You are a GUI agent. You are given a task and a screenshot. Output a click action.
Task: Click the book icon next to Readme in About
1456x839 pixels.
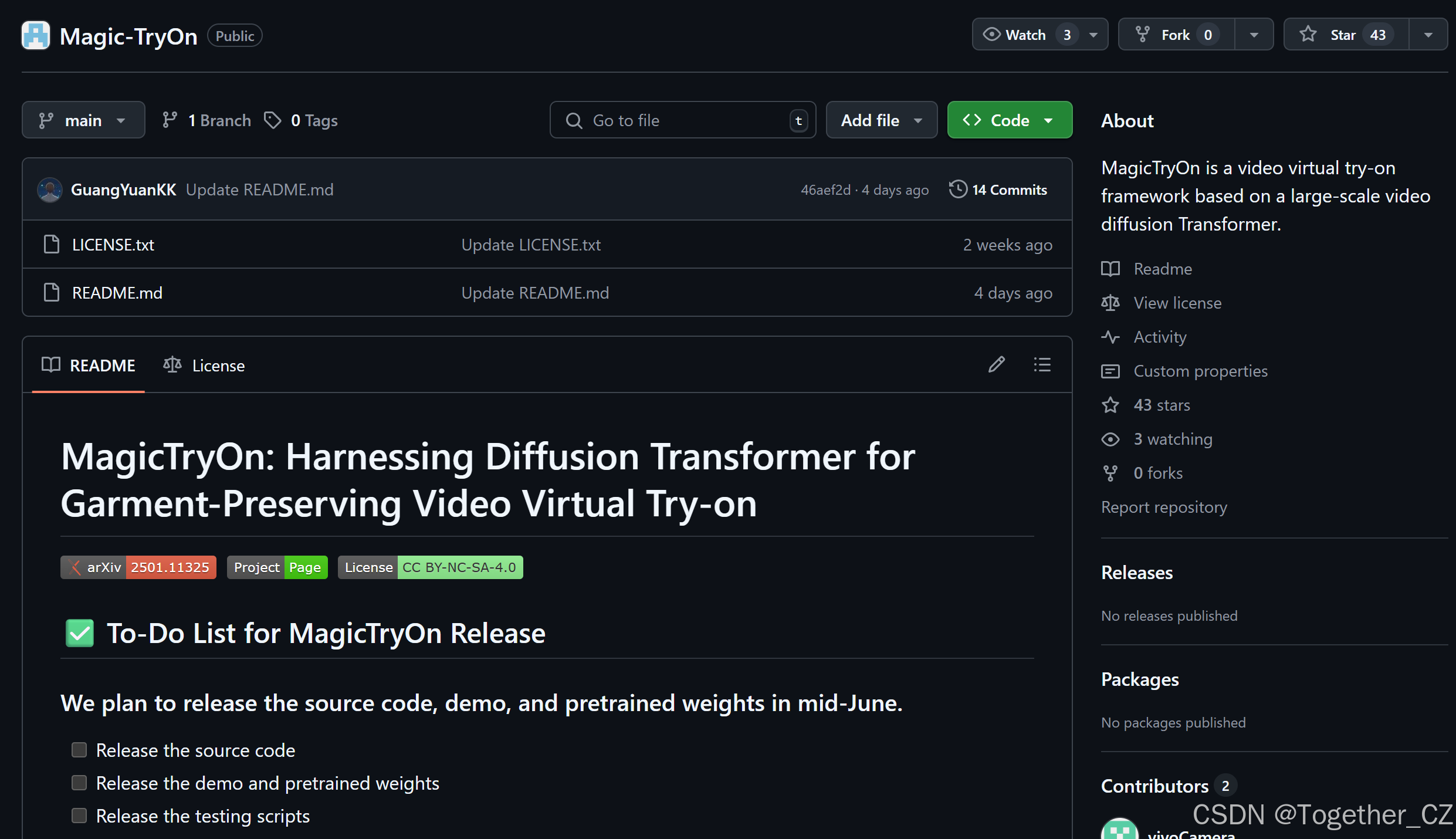coord(1110,269)
